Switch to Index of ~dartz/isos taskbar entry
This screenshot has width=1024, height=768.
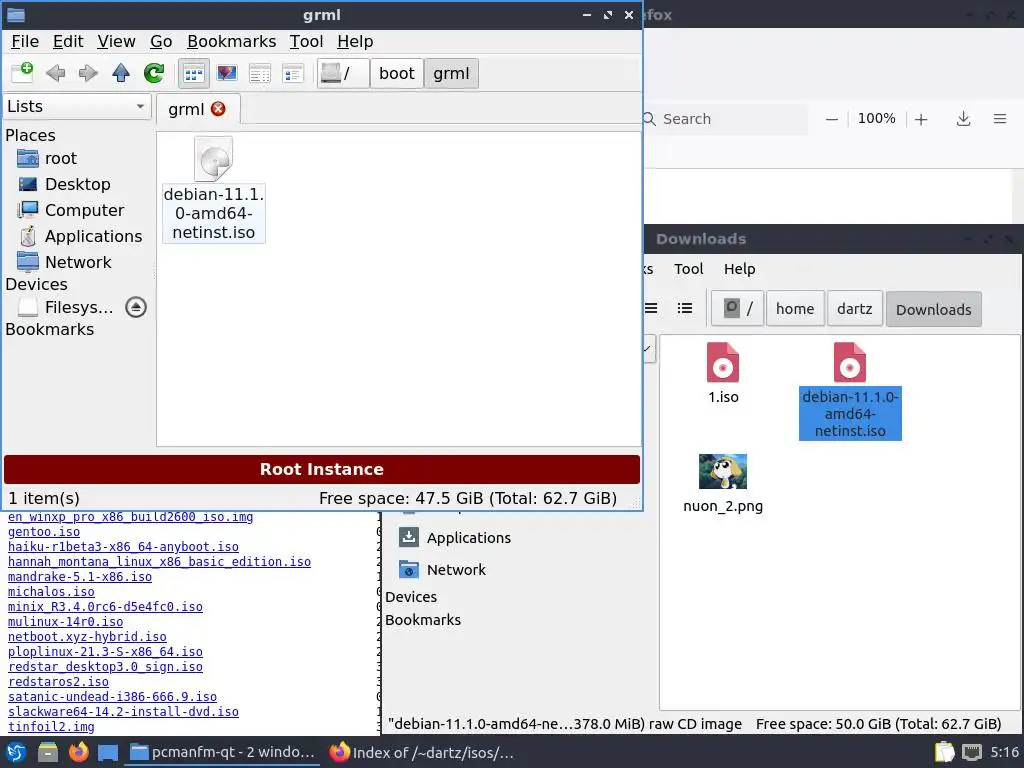(x=422, y=752)
